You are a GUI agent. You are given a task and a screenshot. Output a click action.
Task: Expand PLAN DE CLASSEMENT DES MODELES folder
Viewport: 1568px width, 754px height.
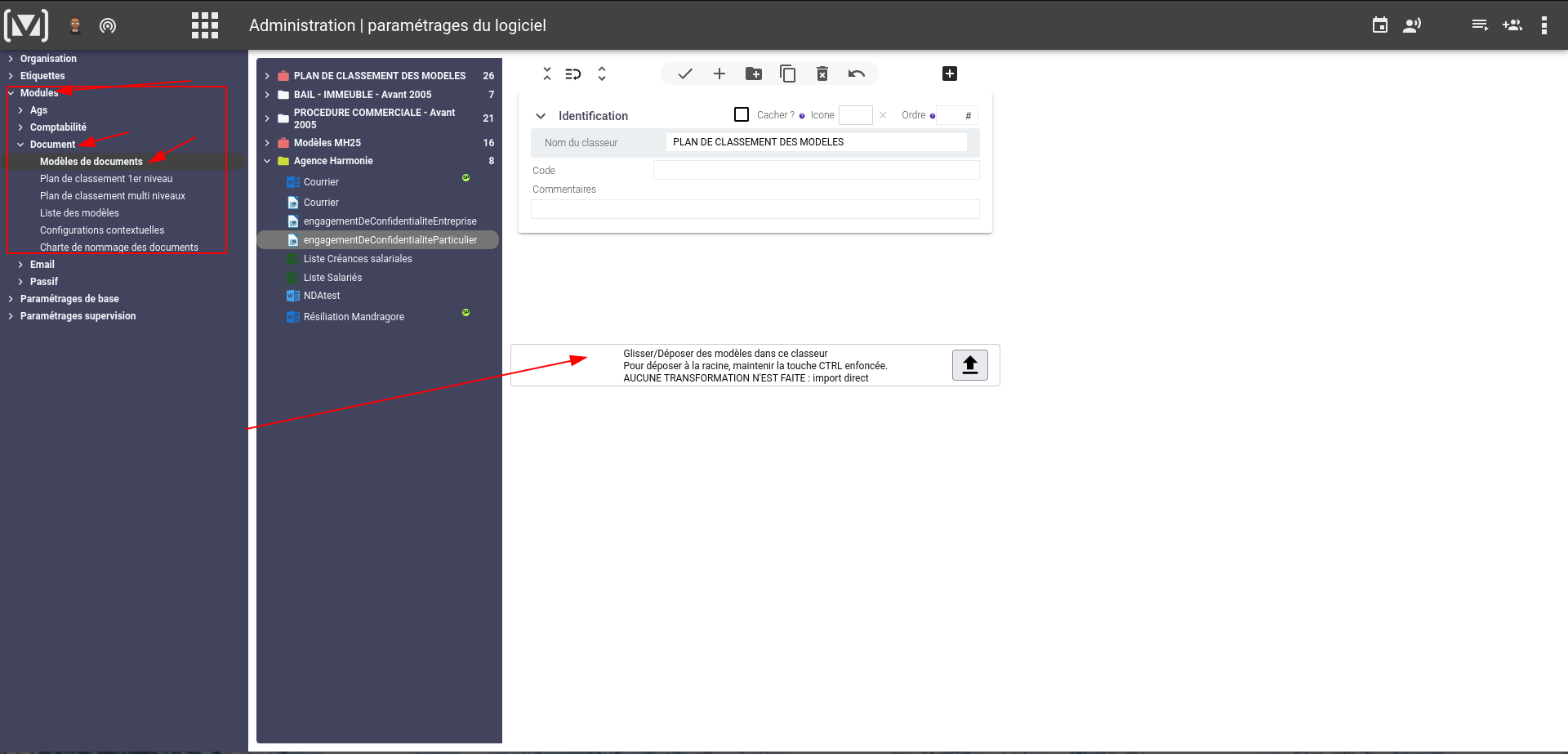click(267, 76)
